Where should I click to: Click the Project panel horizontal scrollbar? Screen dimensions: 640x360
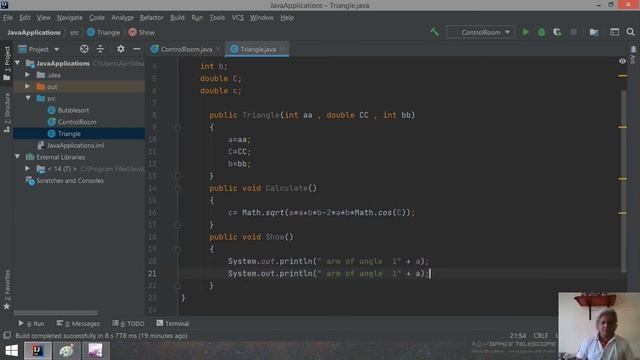tap(56, 313)
